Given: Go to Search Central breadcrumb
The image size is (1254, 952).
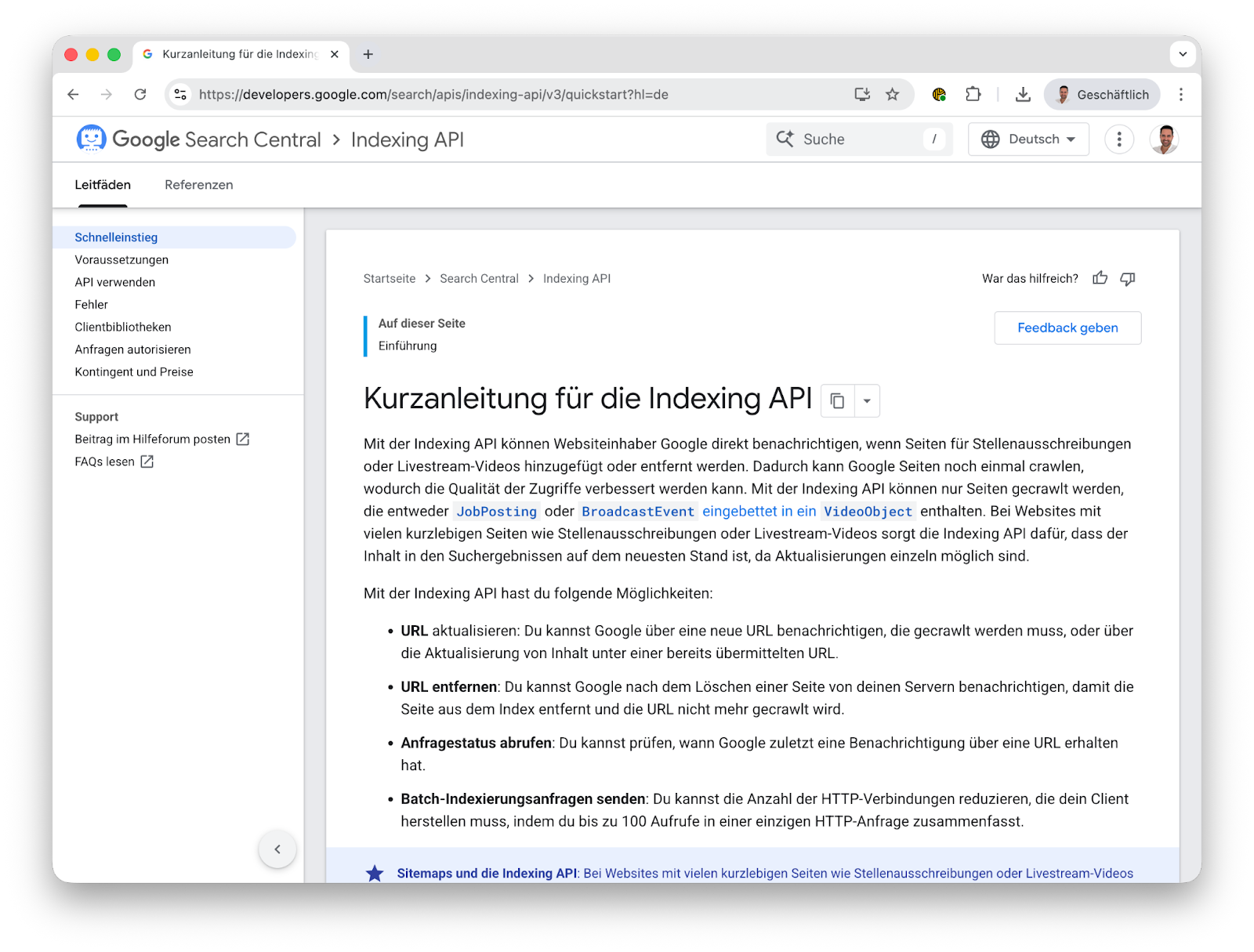Looking at the screenshot, I should point(479,279).
